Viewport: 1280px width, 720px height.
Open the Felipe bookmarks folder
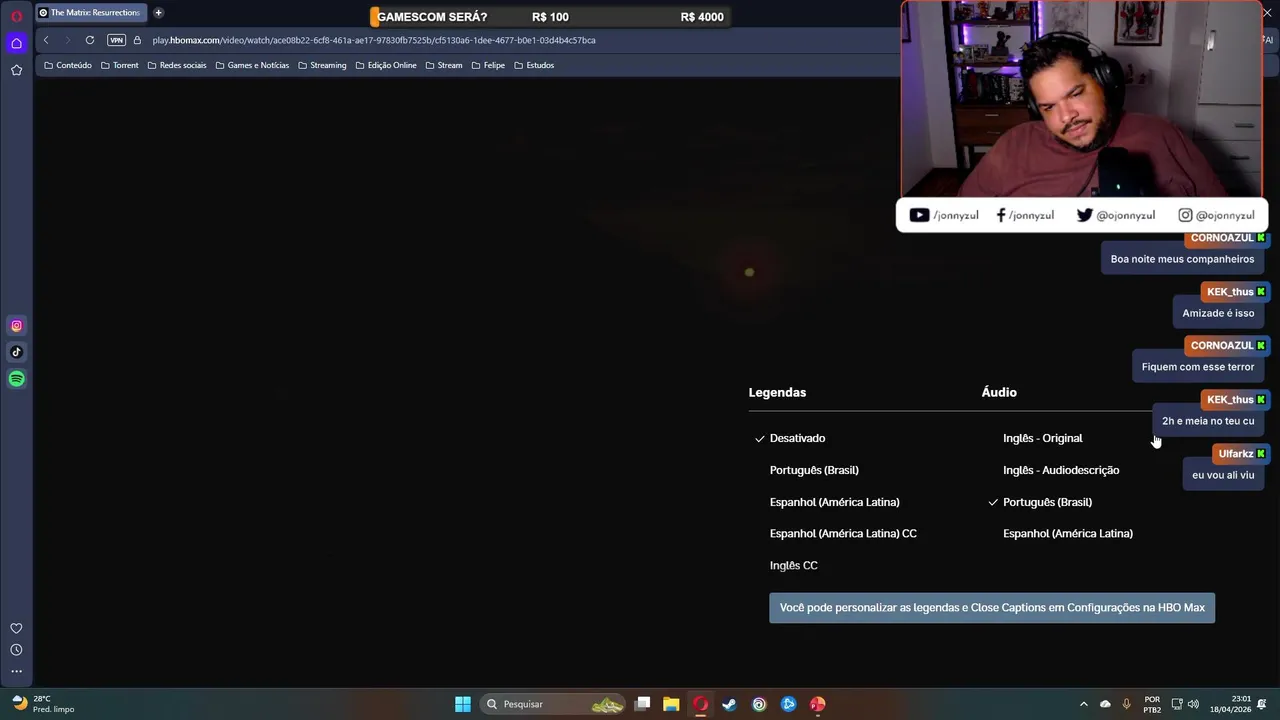pos(488,65)
